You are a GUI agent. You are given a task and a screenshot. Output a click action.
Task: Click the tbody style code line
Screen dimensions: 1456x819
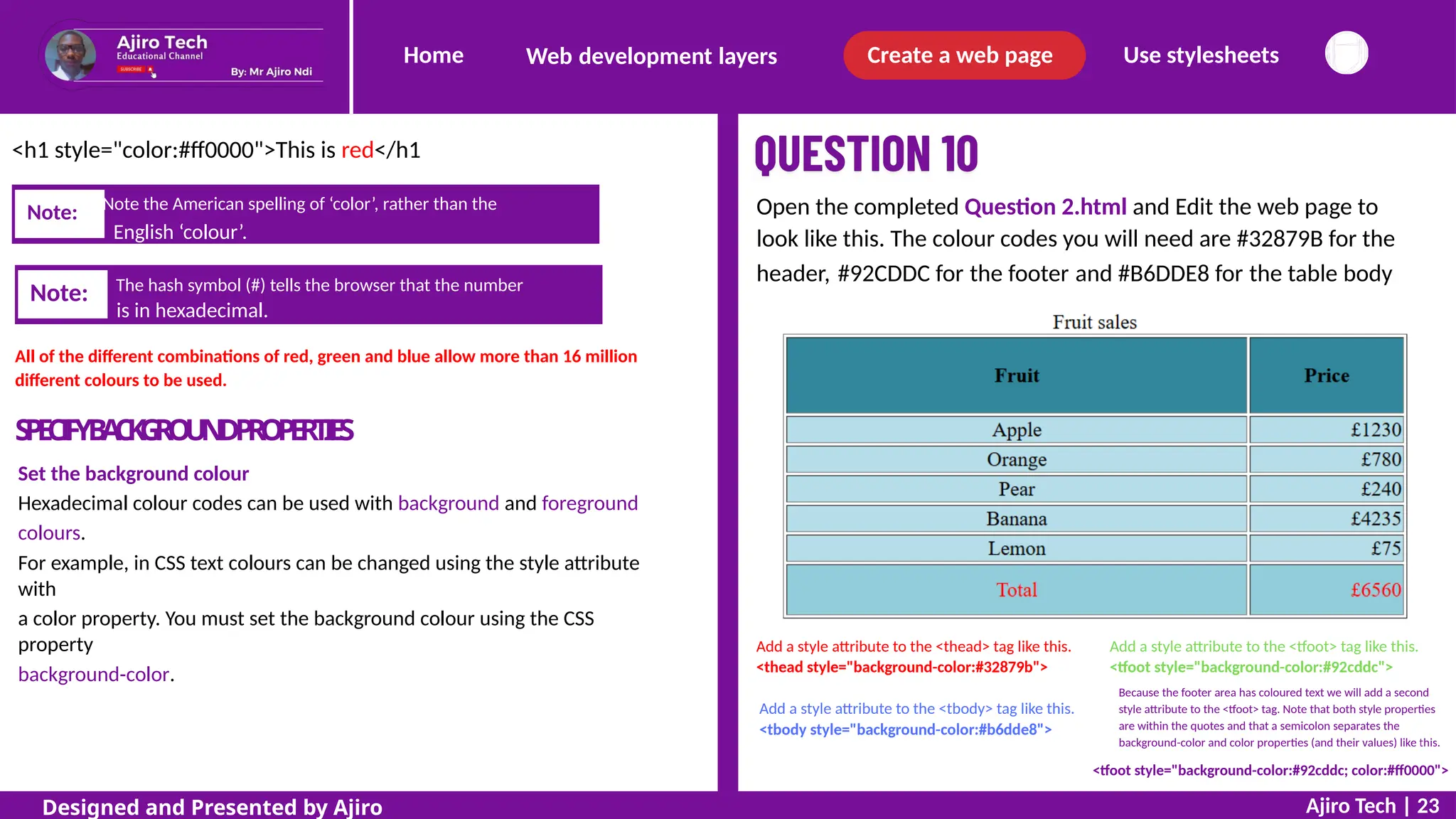point(905,729)
